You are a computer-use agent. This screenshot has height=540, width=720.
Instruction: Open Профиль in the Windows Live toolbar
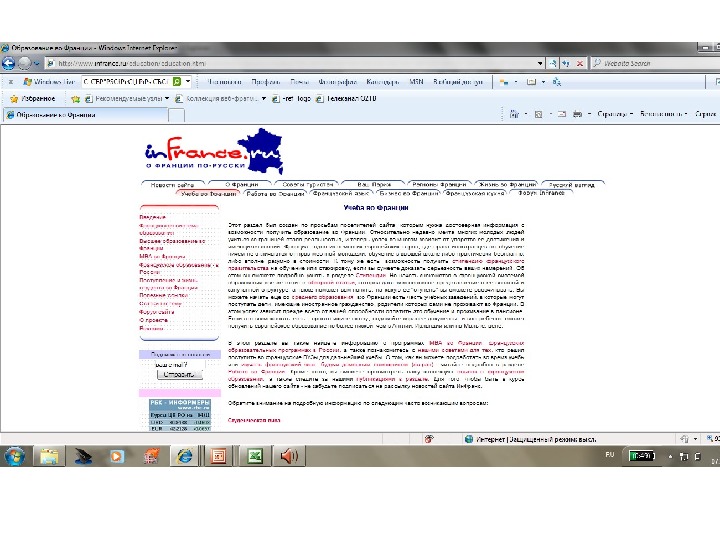click(266, 82)
